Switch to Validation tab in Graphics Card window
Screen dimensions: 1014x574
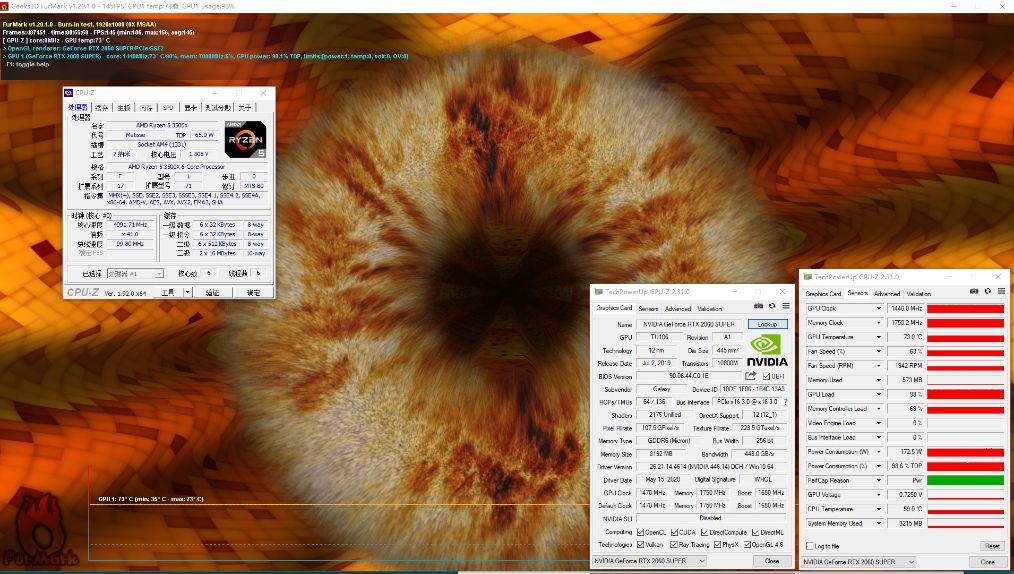[709, 308]
